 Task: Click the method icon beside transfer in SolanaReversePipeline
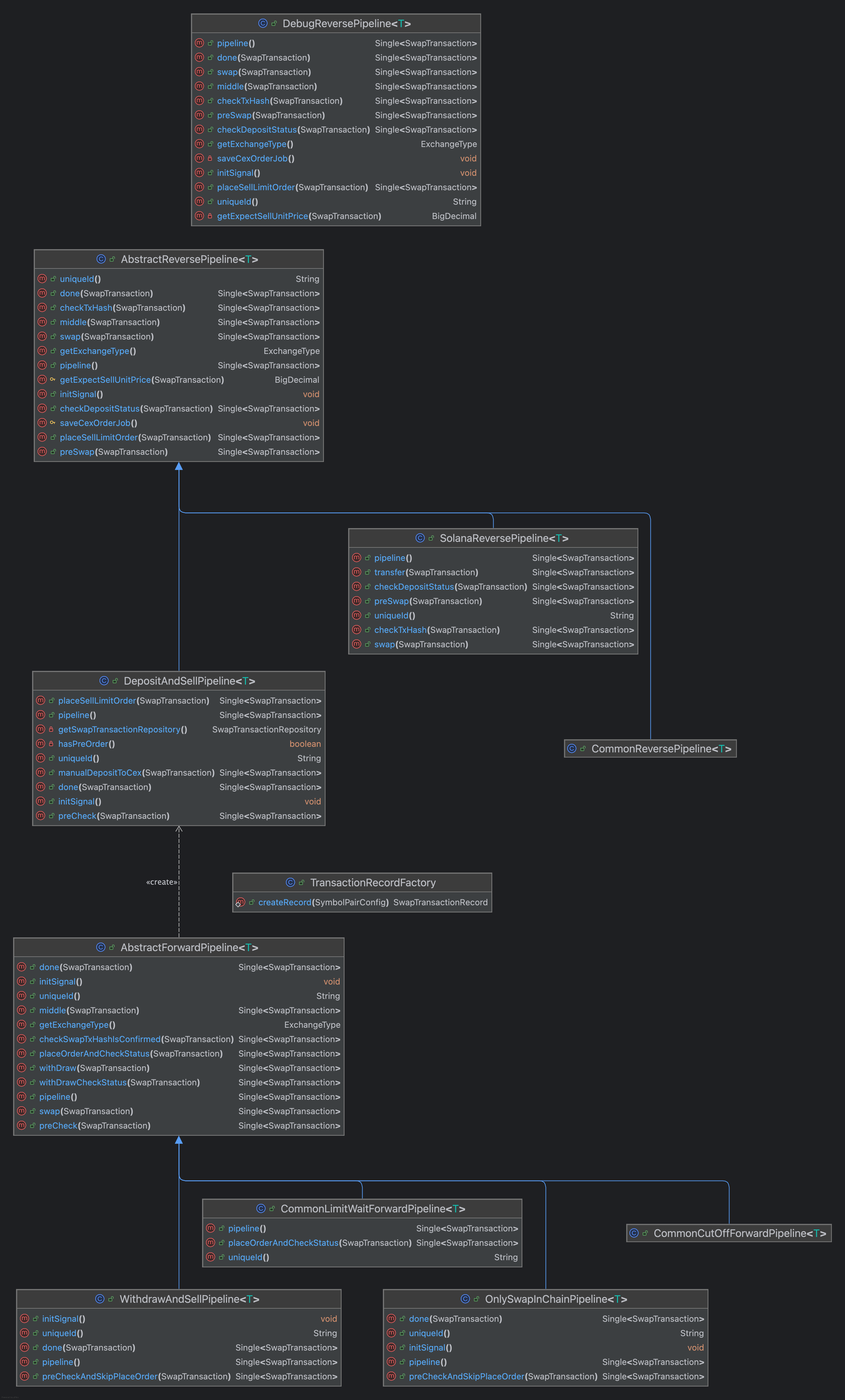click(356, 572)
